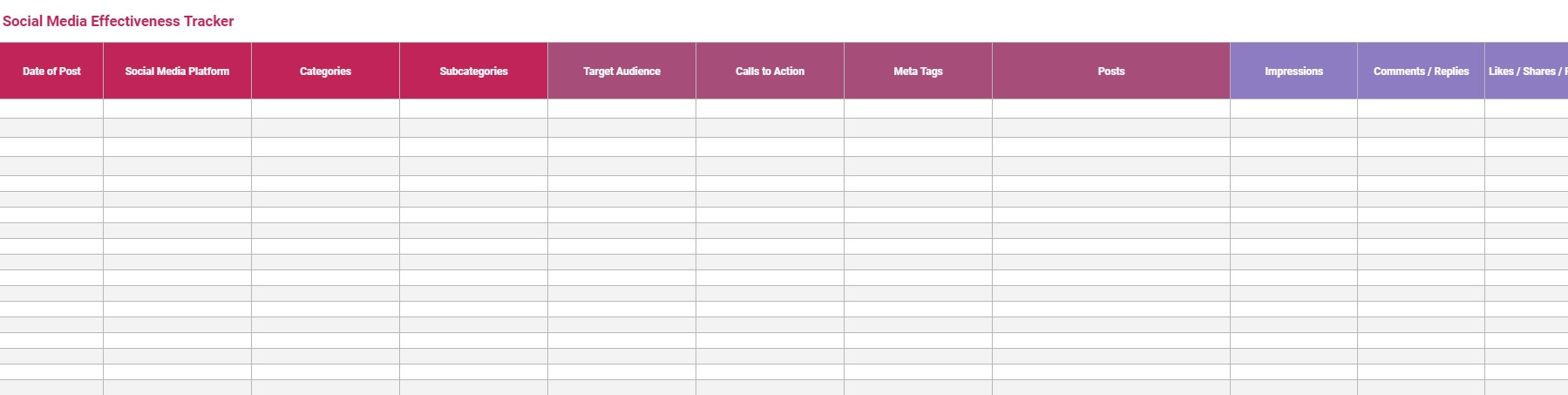Select the Date of Post header
Image resolution: width=1568 pixels, height=395 pixels.
51,71
